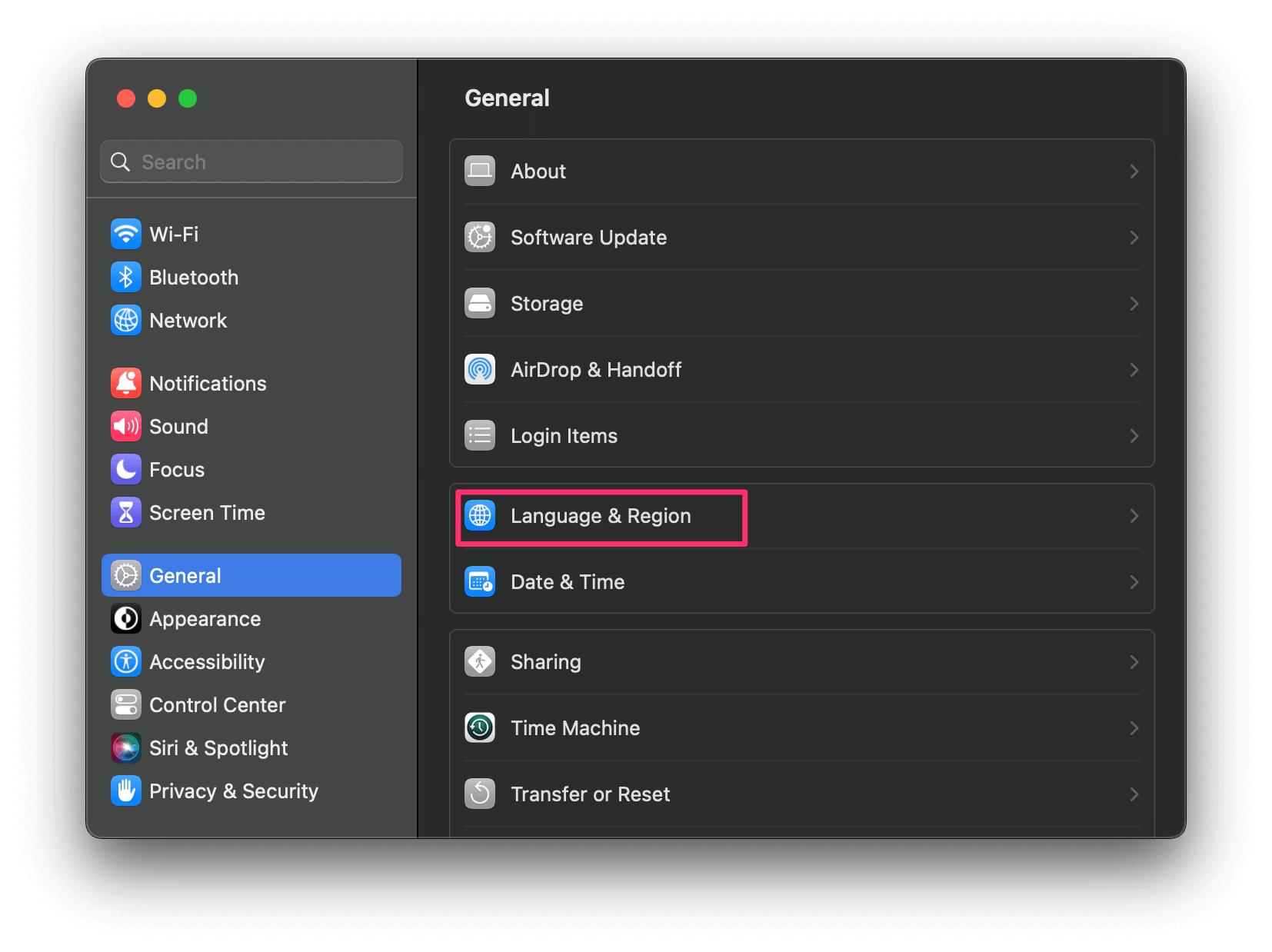This screenshot has width=1272, height=952.
Task: Open Date & Time via its chevron
Action: (x=1134, y=582)
